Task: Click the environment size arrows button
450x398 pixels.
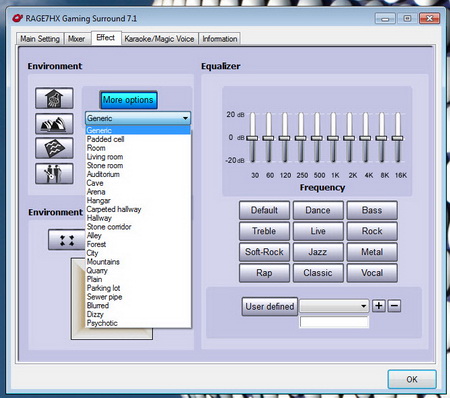Action: 66,240
